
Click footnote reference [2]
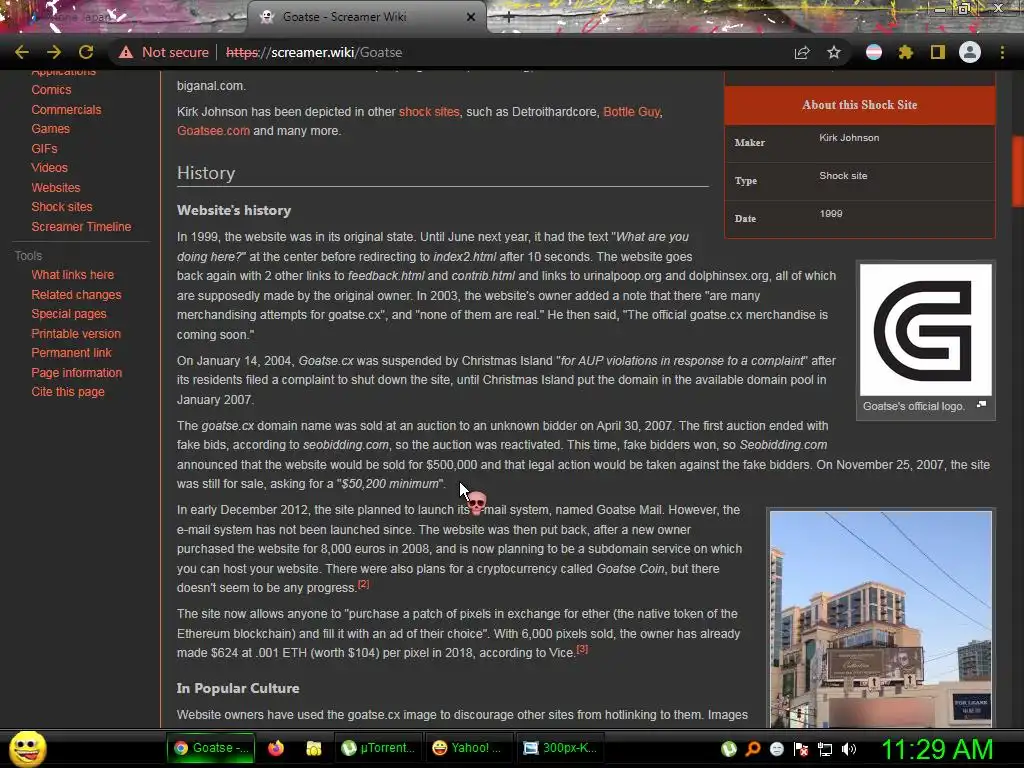[x=364, y=584]
